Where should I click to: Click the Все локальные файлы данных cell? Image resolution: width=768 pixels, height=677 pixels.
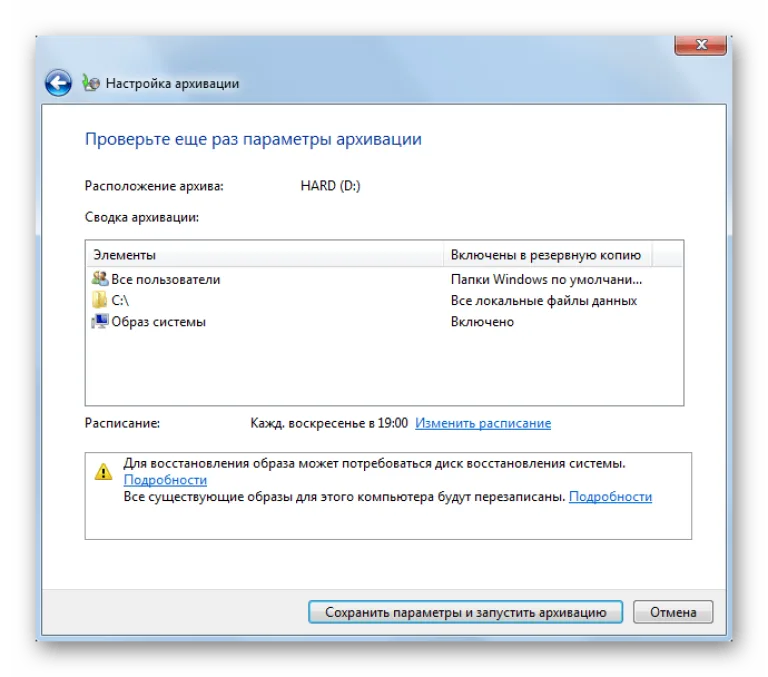click(544, 300)
